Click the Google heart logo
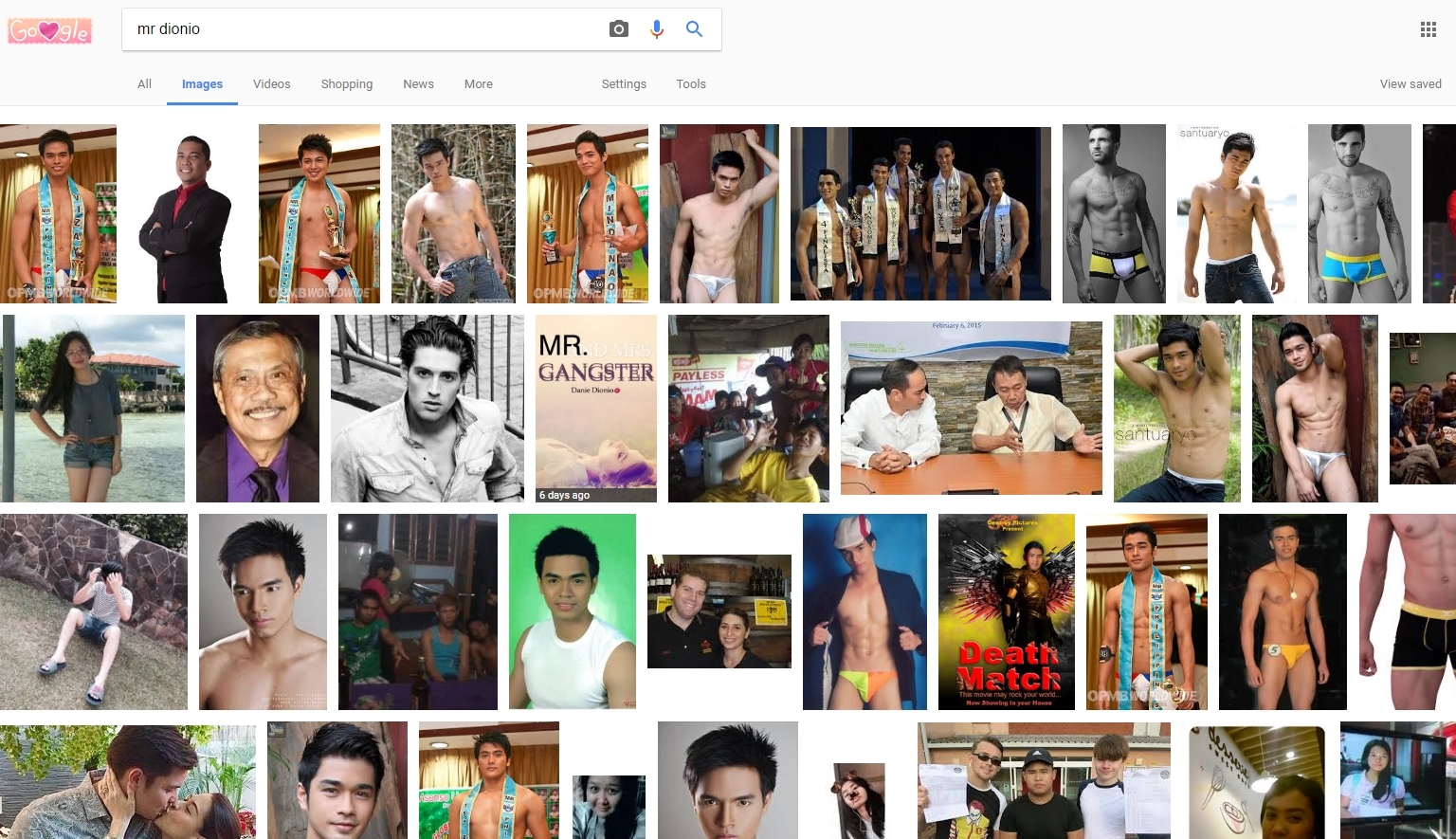This screenshot has height=839, width=1456. 50,31
